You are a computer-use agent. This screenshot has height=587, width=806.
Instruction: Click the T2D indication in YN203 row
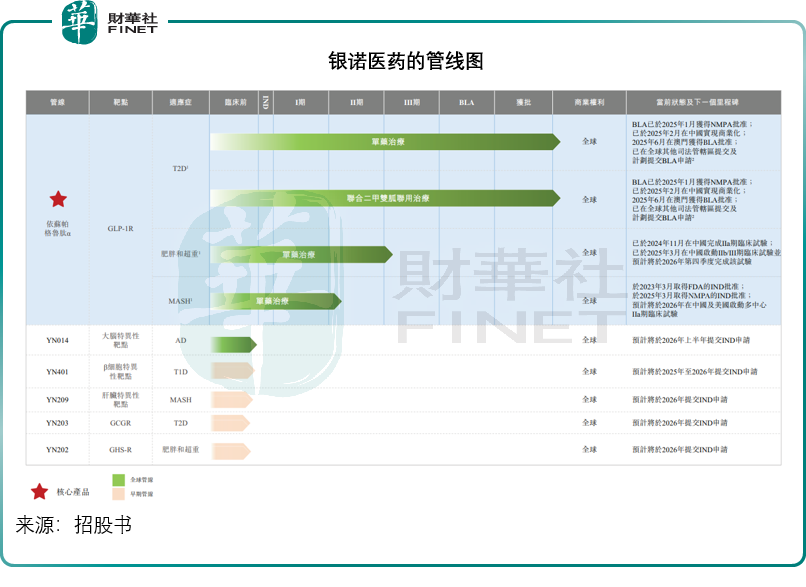(x=181, y=423)
